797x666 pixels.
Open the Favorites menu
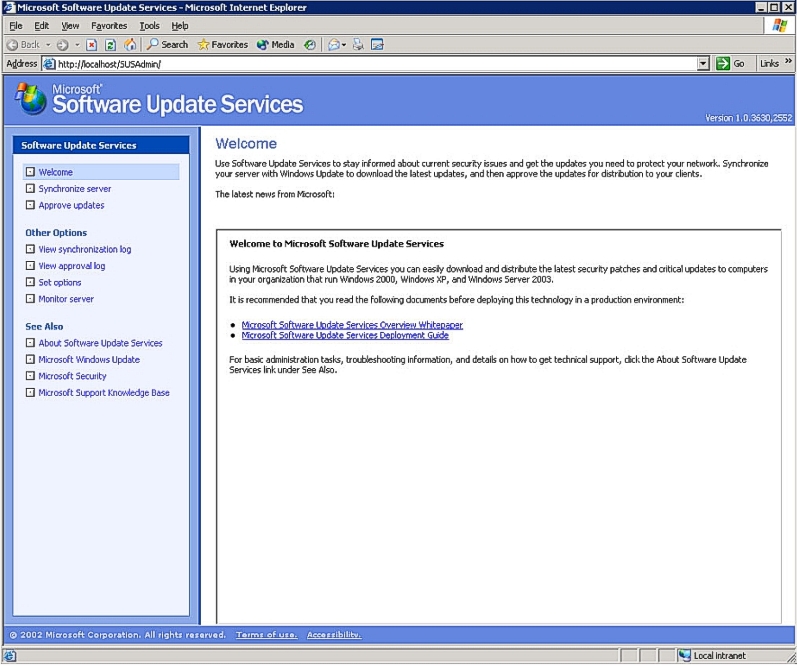[x=109, y=25]
